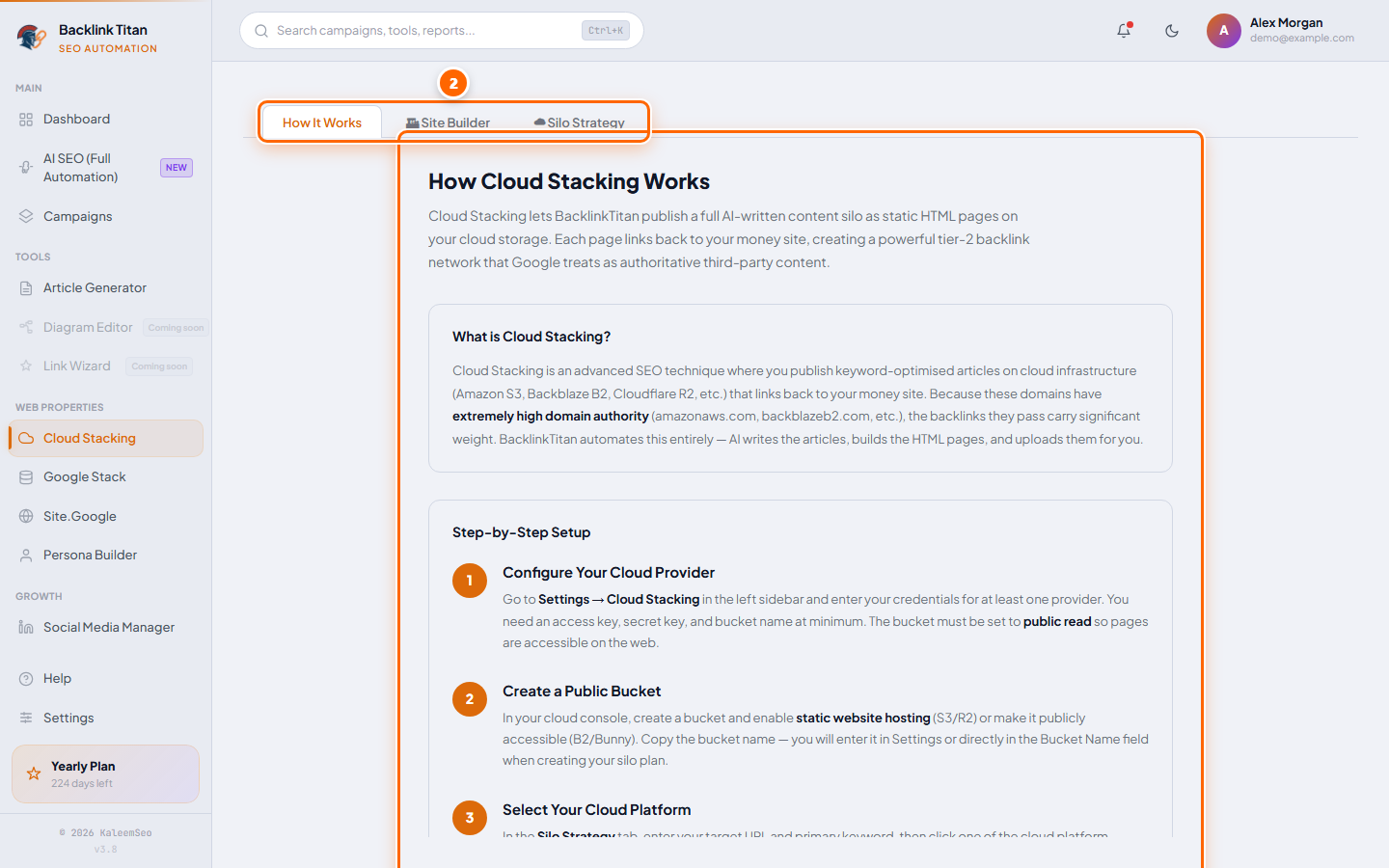Switch to the Silo Strategy tab
1389x868 pixels.
tap(579, 122)
